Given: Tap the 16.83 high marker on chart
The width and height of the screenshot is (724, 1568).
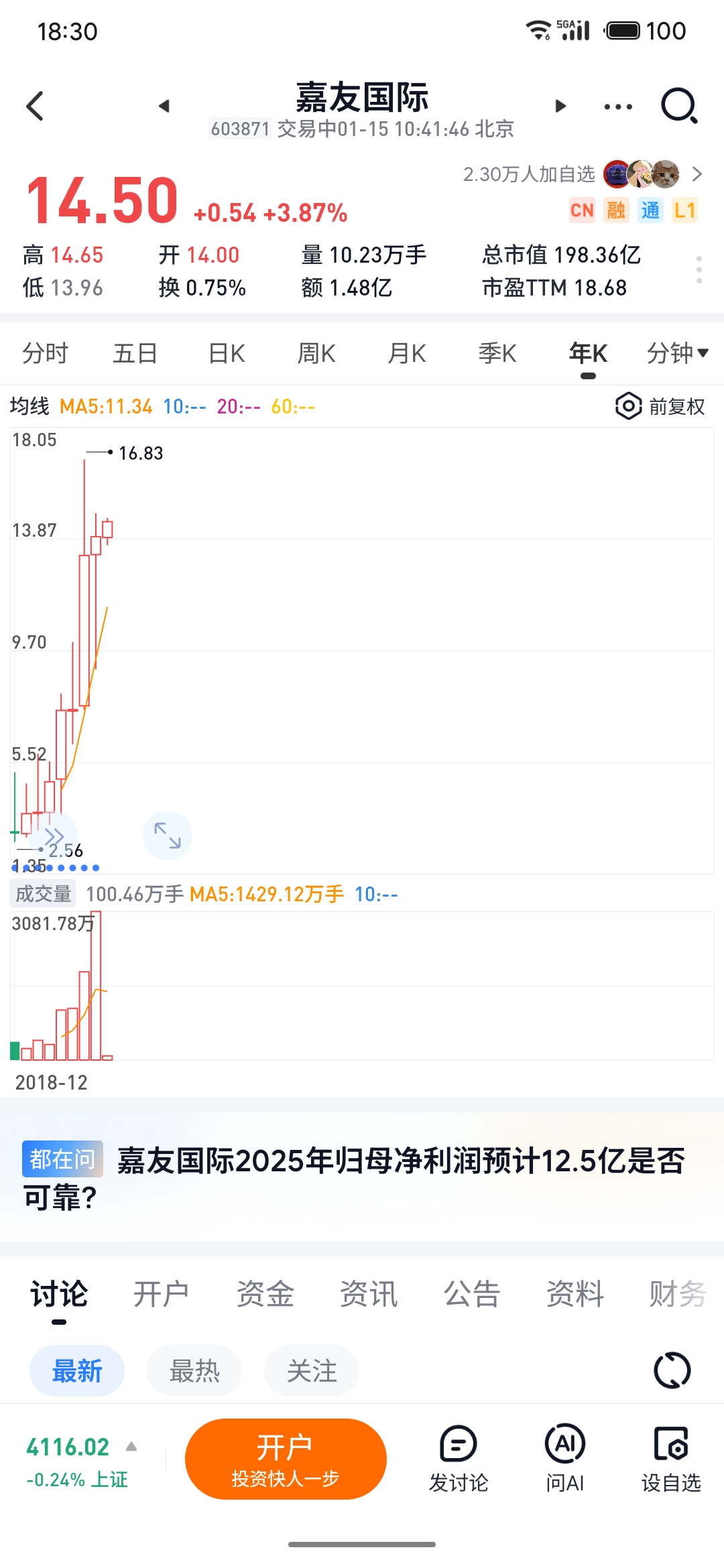Looking at the screenshot, I should [141, 453].
